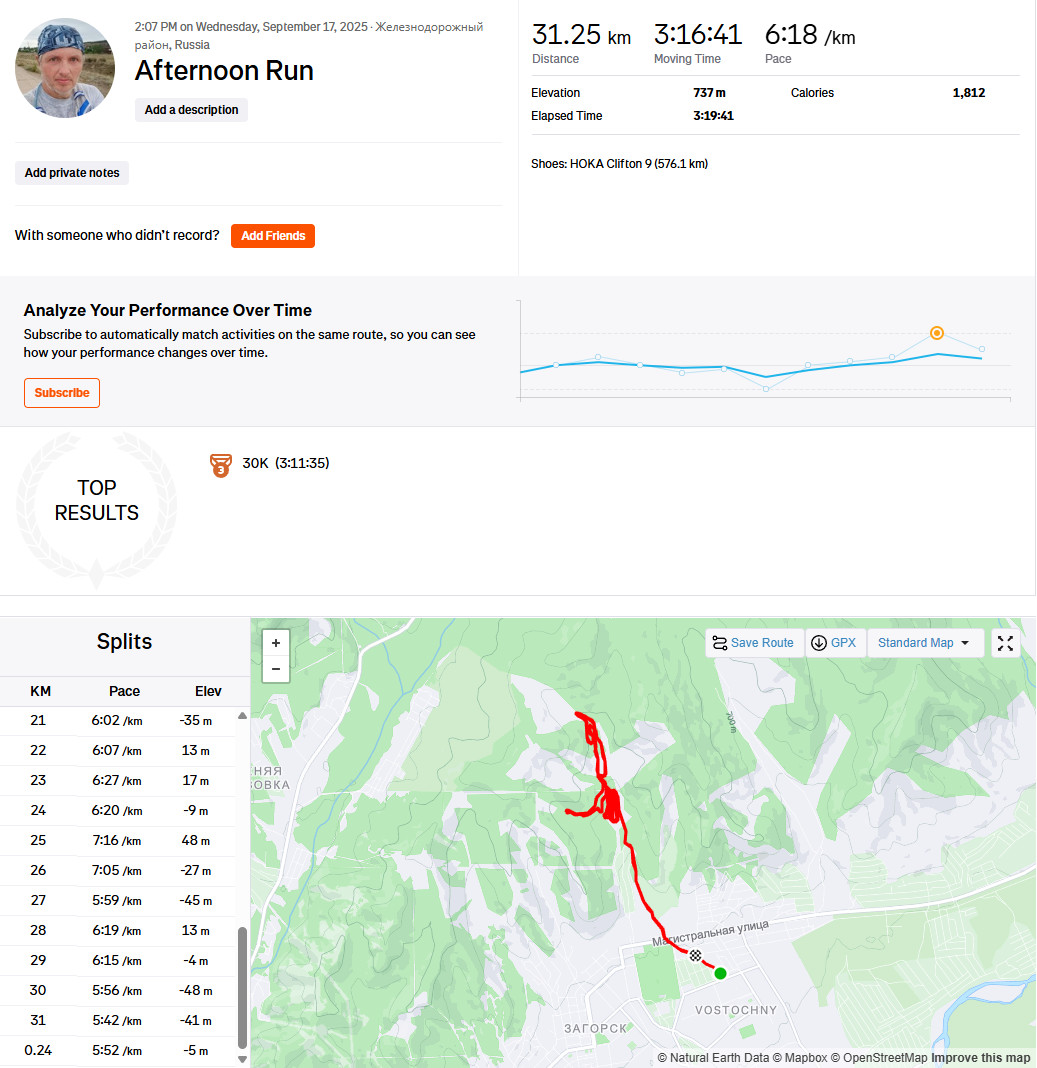Click Improve this map link
Image resolution: width=1037 pixels, height=1068 pixels.
pos(980,1058)
